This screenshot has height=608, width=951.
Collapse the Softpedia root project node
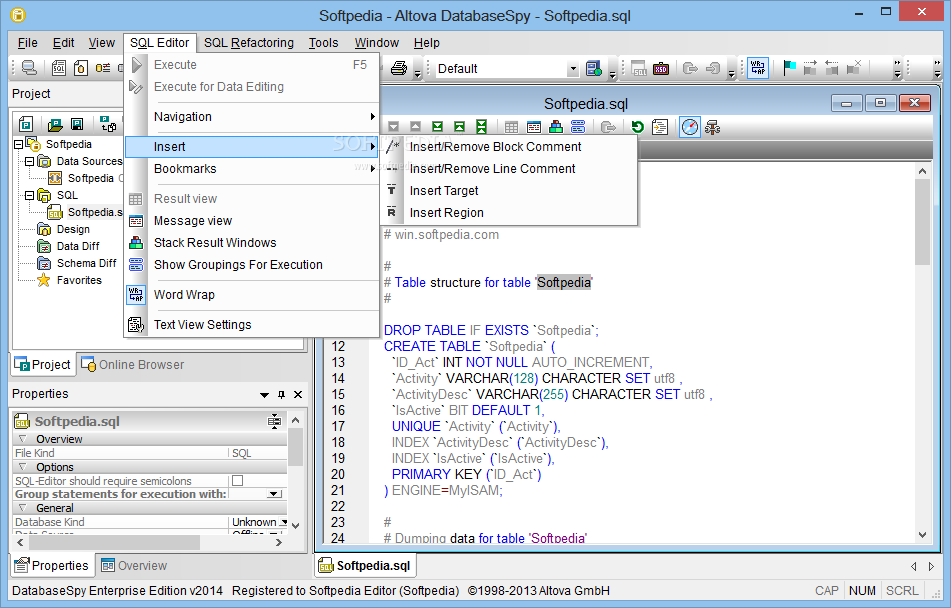[18, 144]
